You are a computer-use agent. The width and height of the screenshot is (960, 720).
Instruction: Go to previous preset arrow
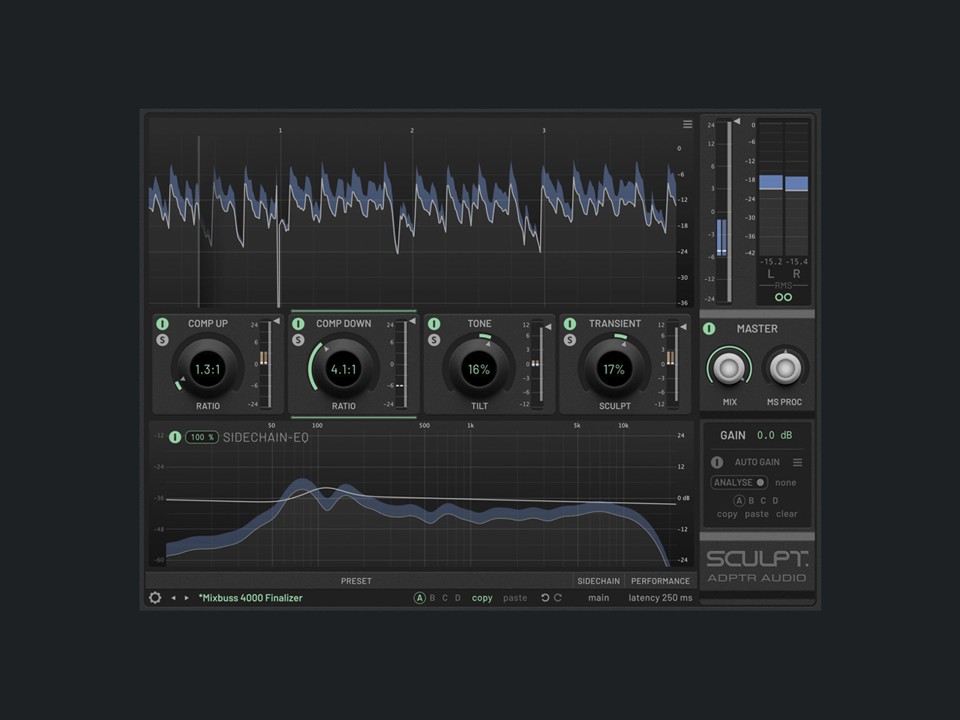[173, 598]
